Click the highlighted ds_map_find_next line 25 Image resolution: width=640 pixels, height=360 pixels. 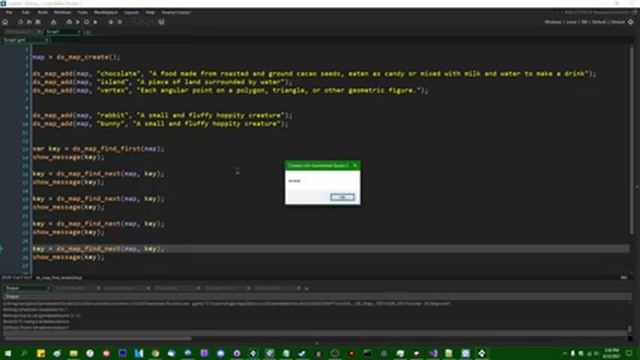pos(98,249)
